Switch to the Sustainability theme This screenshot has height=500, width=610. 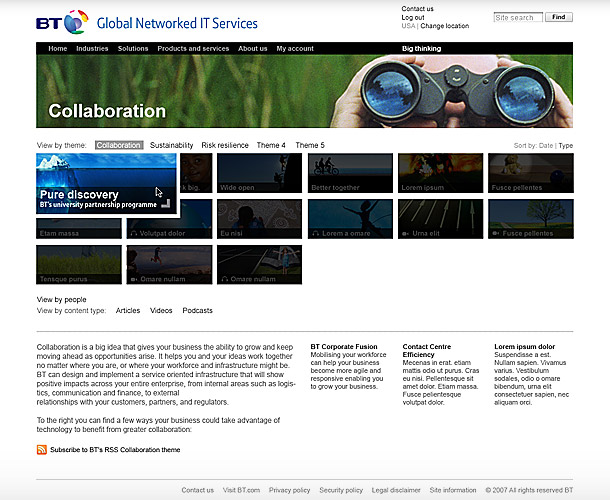pos(172,145)
